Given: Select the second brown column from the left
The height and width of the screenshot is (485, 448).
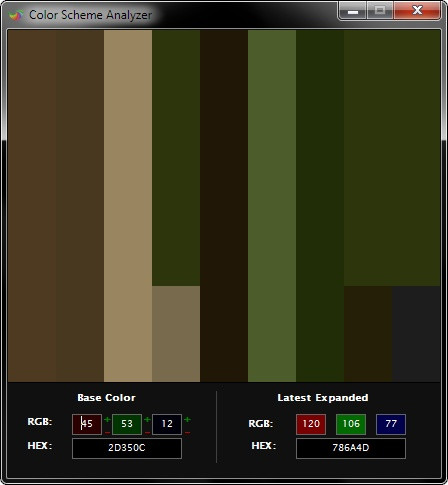Looking at the screenshot, I should click(x=80, y=206).
